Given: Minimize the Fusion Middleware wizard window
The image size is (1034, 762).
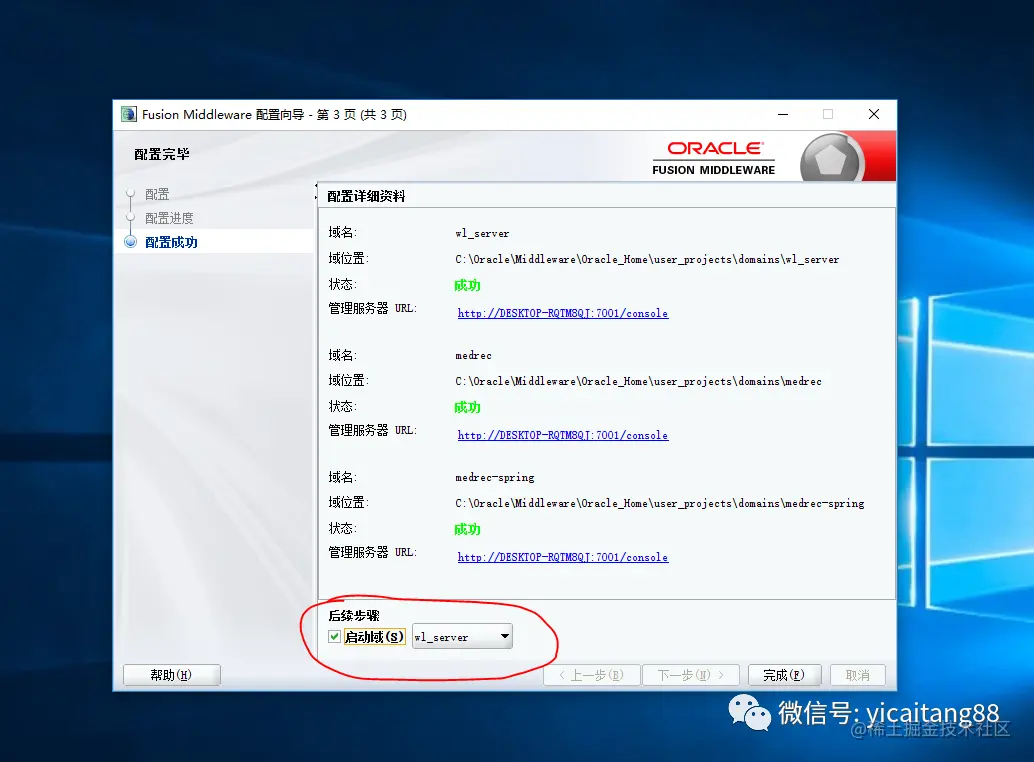Looking at the screenshot, I should point(783,114).
